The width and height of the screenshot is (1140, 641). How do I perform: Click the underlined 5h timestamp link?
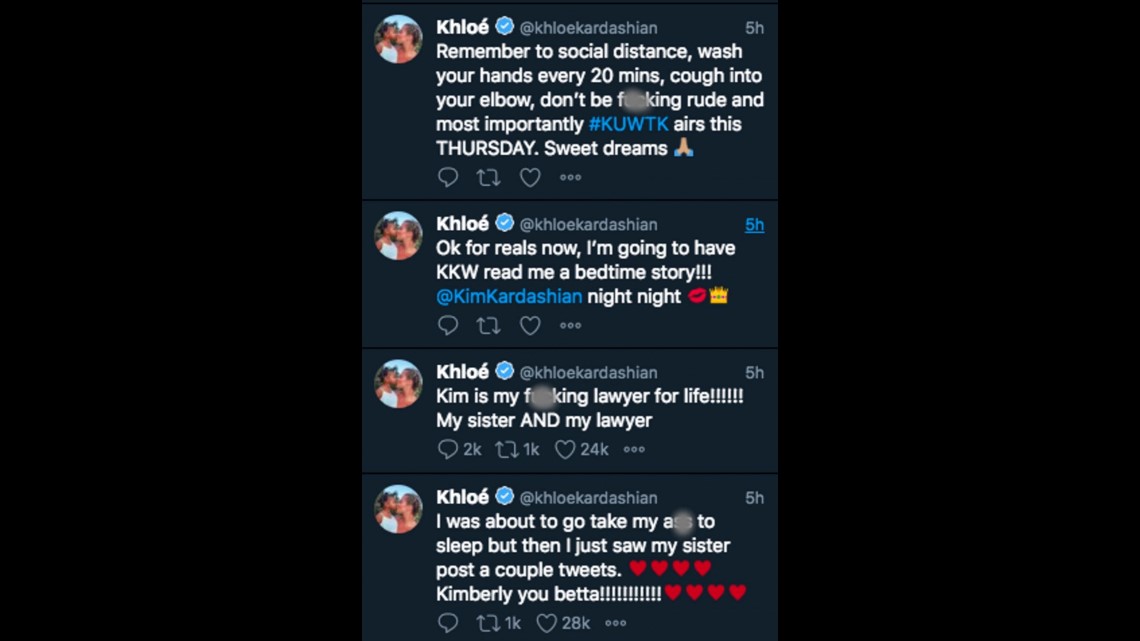pos(754,225)
